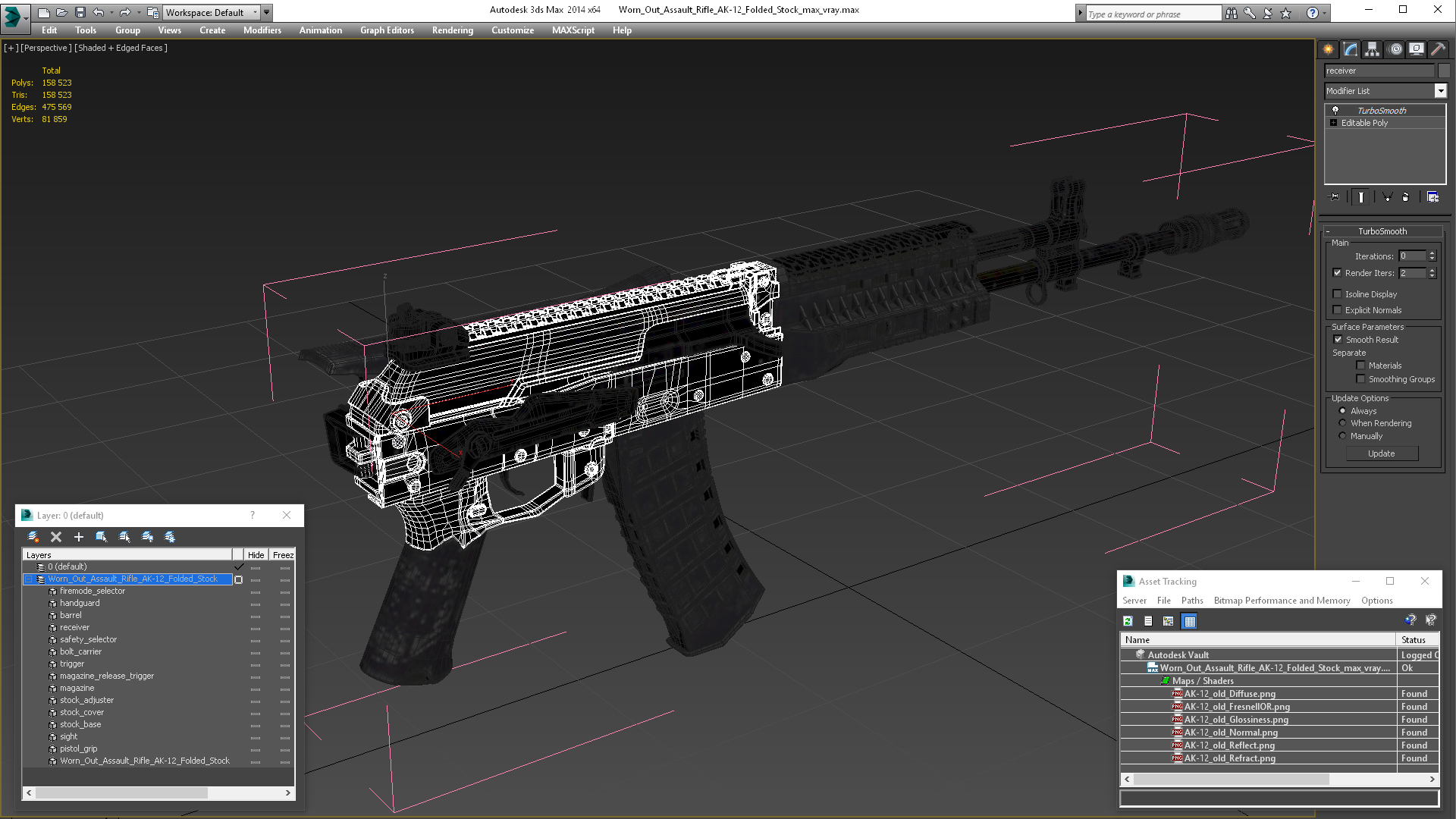Click Create New Layer icon

coord(33,537)
